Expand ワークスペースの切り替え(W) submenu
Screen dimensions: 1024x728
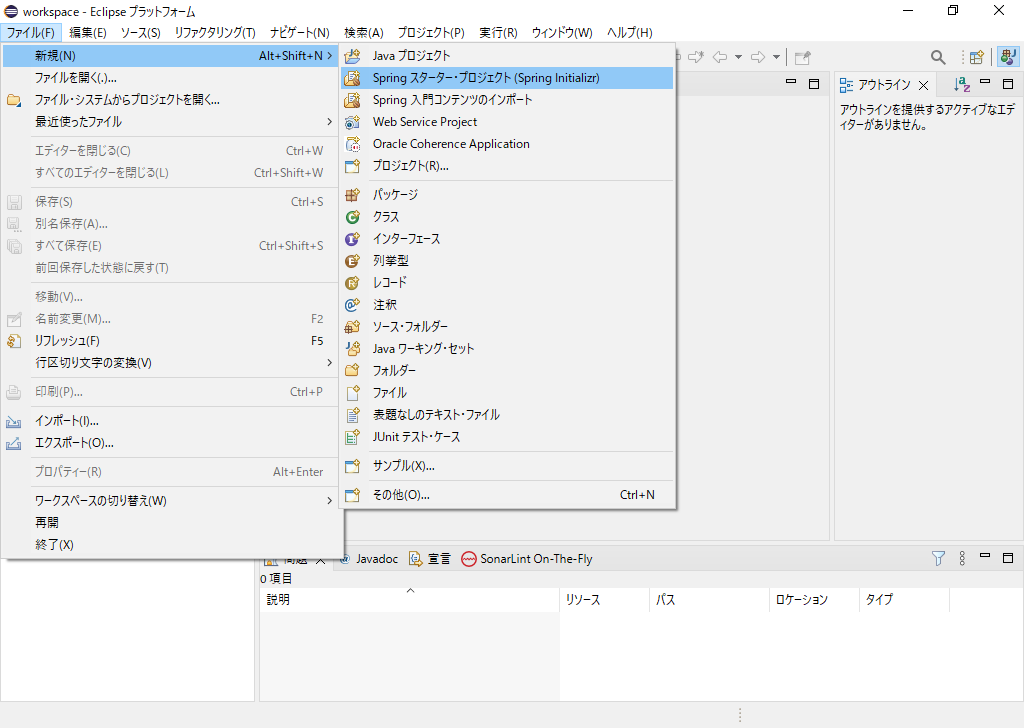tap(170, 501)
